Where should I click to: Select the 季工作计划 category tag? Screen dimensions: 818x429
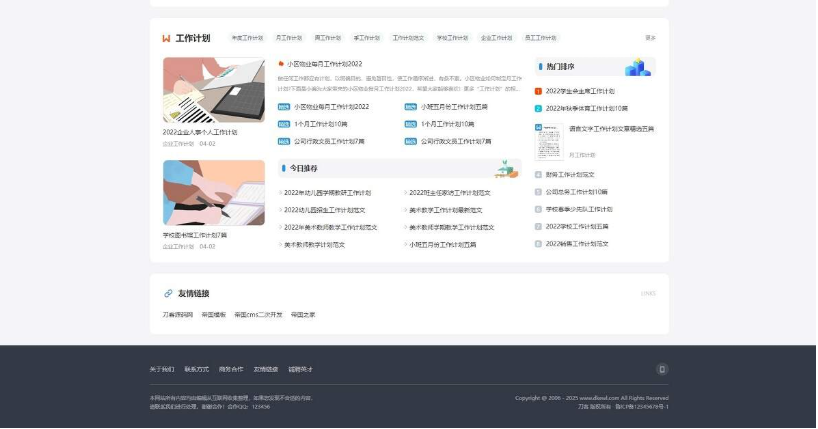pyautogui.click(x=367, y=38)
